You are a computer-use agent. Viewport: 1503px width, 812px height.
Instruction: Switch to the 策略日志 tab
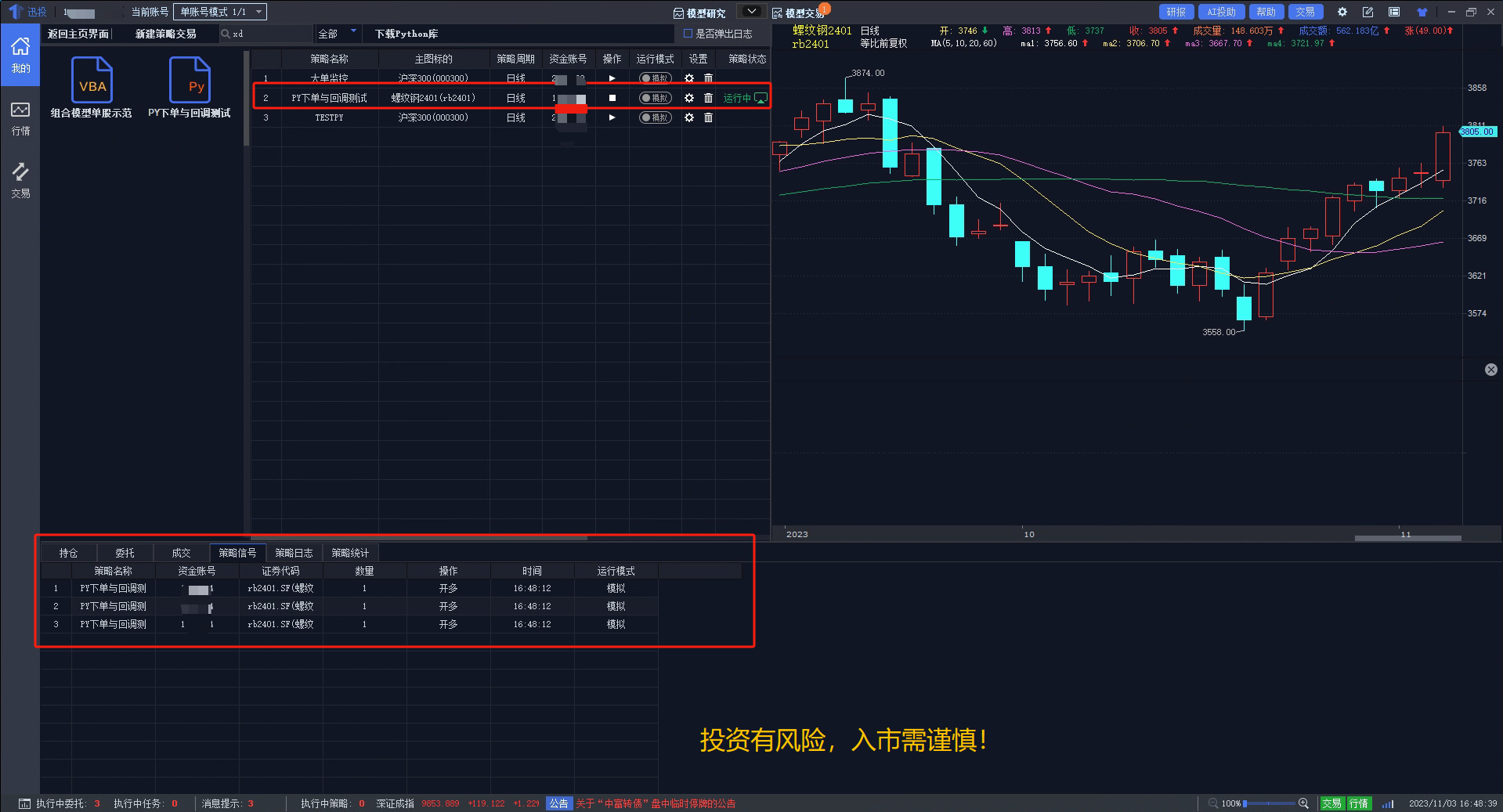tap(294, 553)
